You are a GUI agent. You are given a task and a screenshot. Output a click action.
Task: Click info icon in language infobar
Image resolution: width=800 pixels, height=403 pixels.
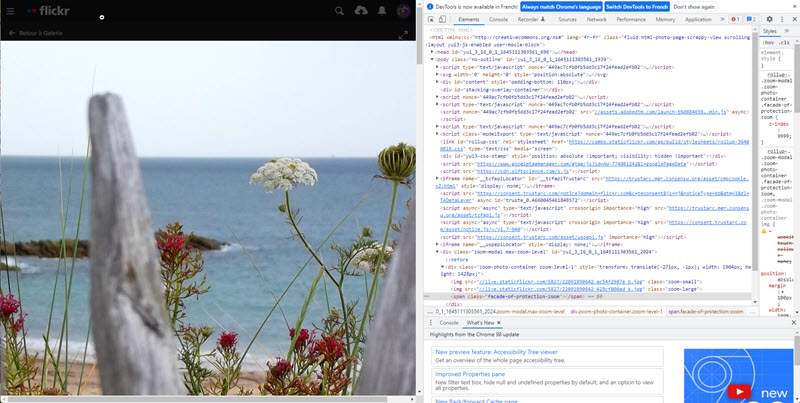point(430,7)
